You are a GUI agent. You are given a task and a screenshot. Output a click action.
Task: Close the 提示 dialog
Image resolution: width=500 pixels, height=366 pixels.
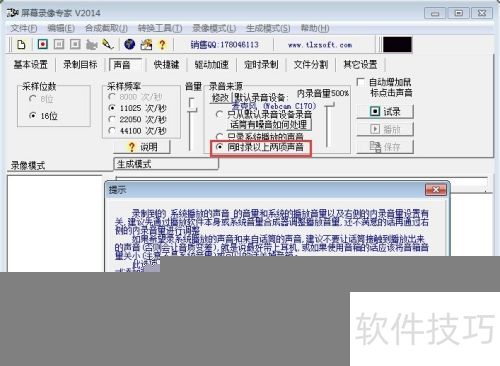click(436, 189)
